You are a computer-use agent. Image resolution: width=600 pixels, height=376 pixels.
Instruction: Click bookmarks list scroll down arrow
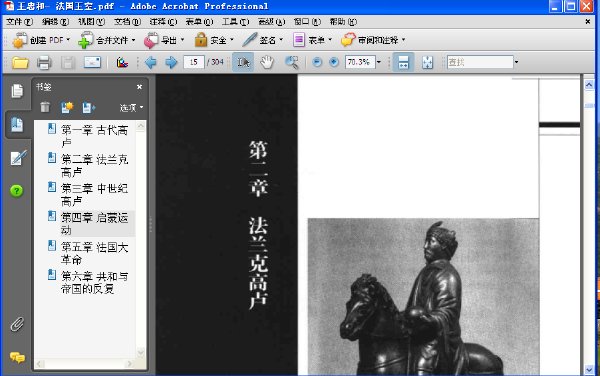(140, 352)
